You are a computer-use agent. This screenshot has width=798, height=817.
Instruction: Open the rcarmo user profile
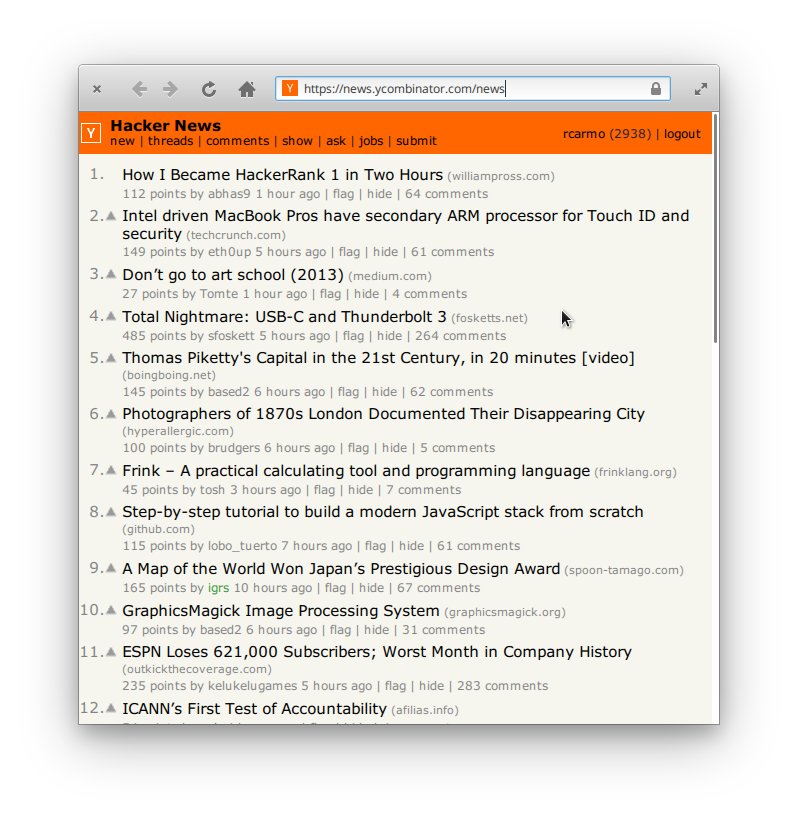[x=584, y=134]
